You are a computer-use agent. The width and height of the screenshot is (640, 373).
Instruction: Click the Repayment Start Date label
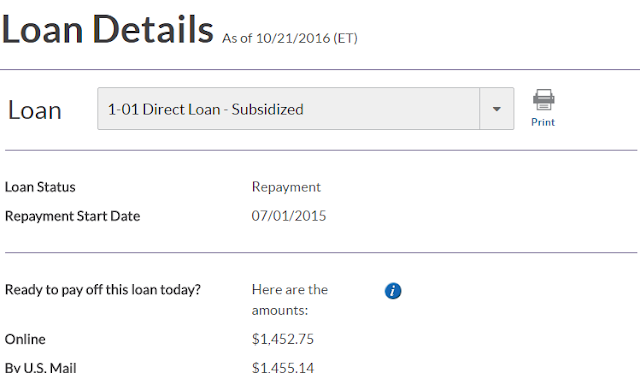click(x=72, y=216)
